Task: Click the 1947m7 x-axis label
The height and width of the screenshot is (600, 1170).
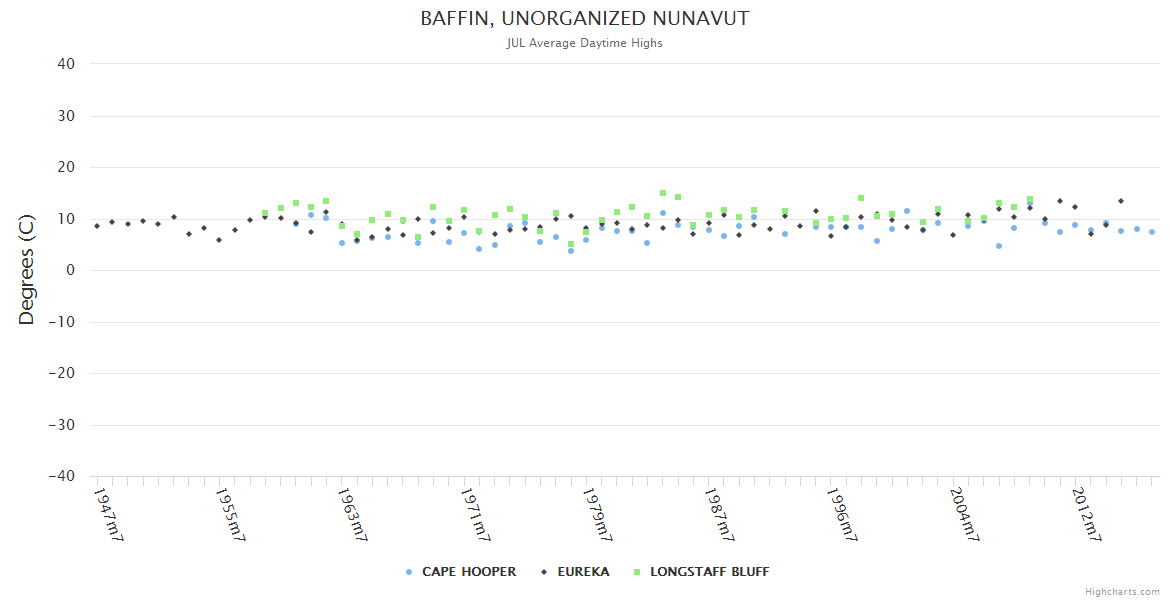Action: pos(108,514)
